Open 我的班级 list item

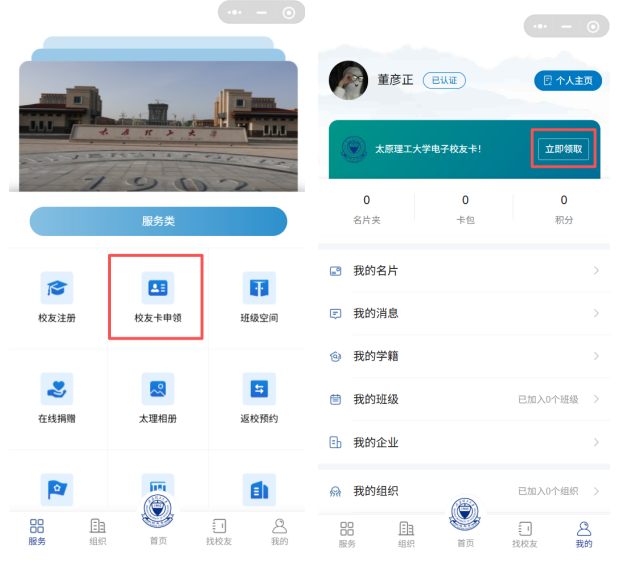[376, 400]
